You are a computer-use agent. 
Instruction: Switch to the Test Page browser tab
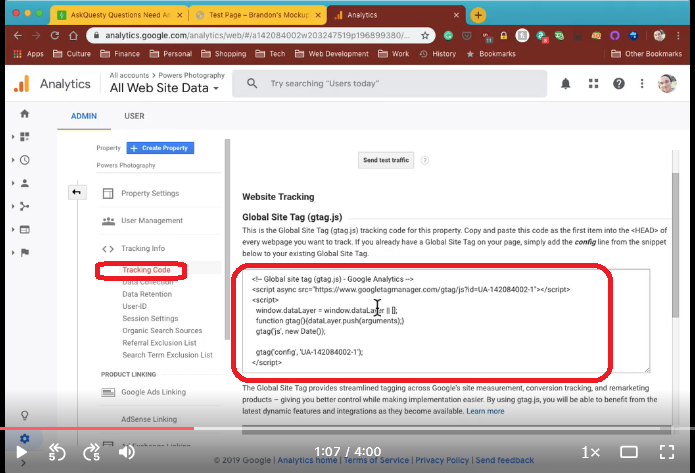258,15
